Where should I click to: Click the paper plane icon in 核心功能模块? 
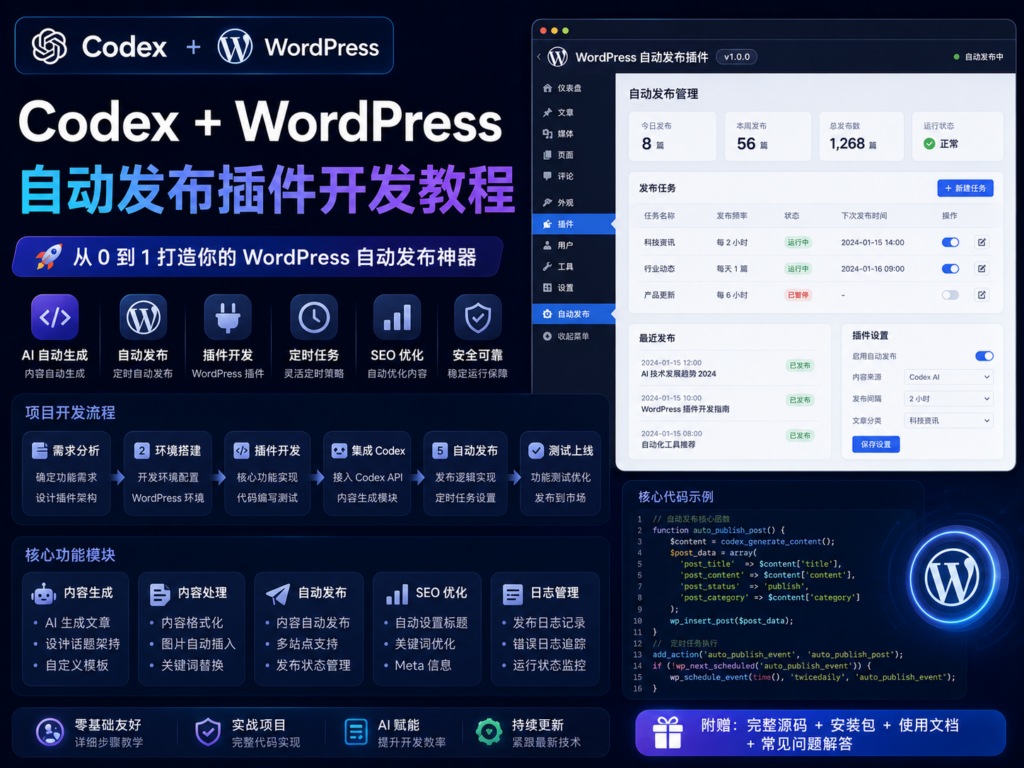click(278, 594)
